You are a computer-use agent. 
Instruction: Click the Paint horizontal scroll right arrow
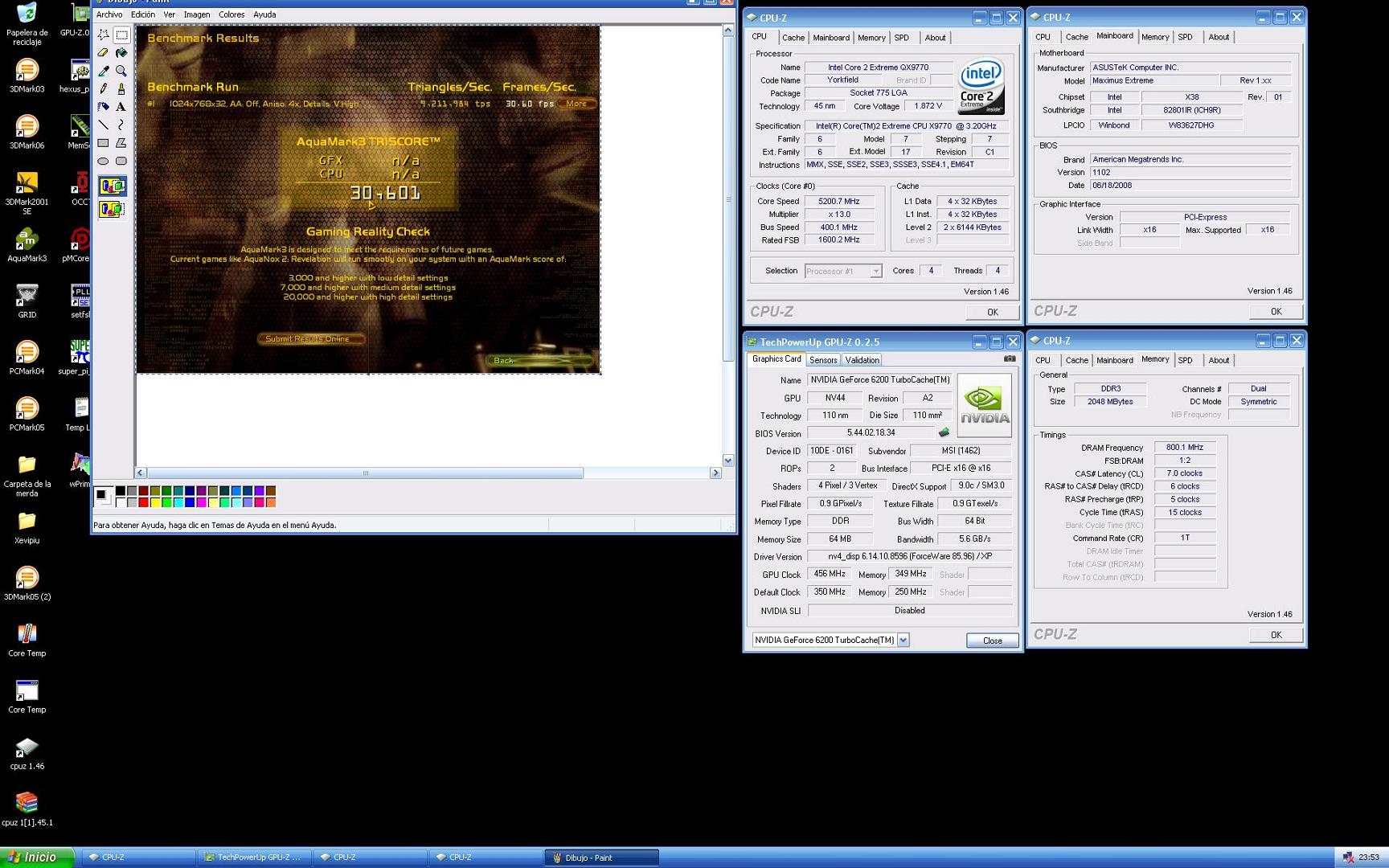[x=715, y=473]
